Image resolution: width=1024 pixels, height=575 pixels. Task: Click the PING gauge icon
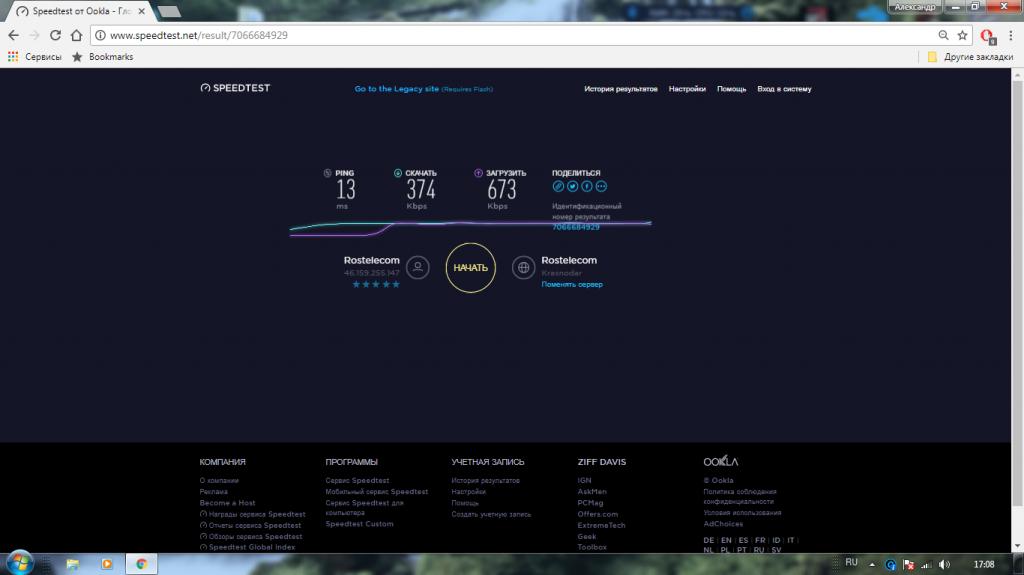(327, 173)
